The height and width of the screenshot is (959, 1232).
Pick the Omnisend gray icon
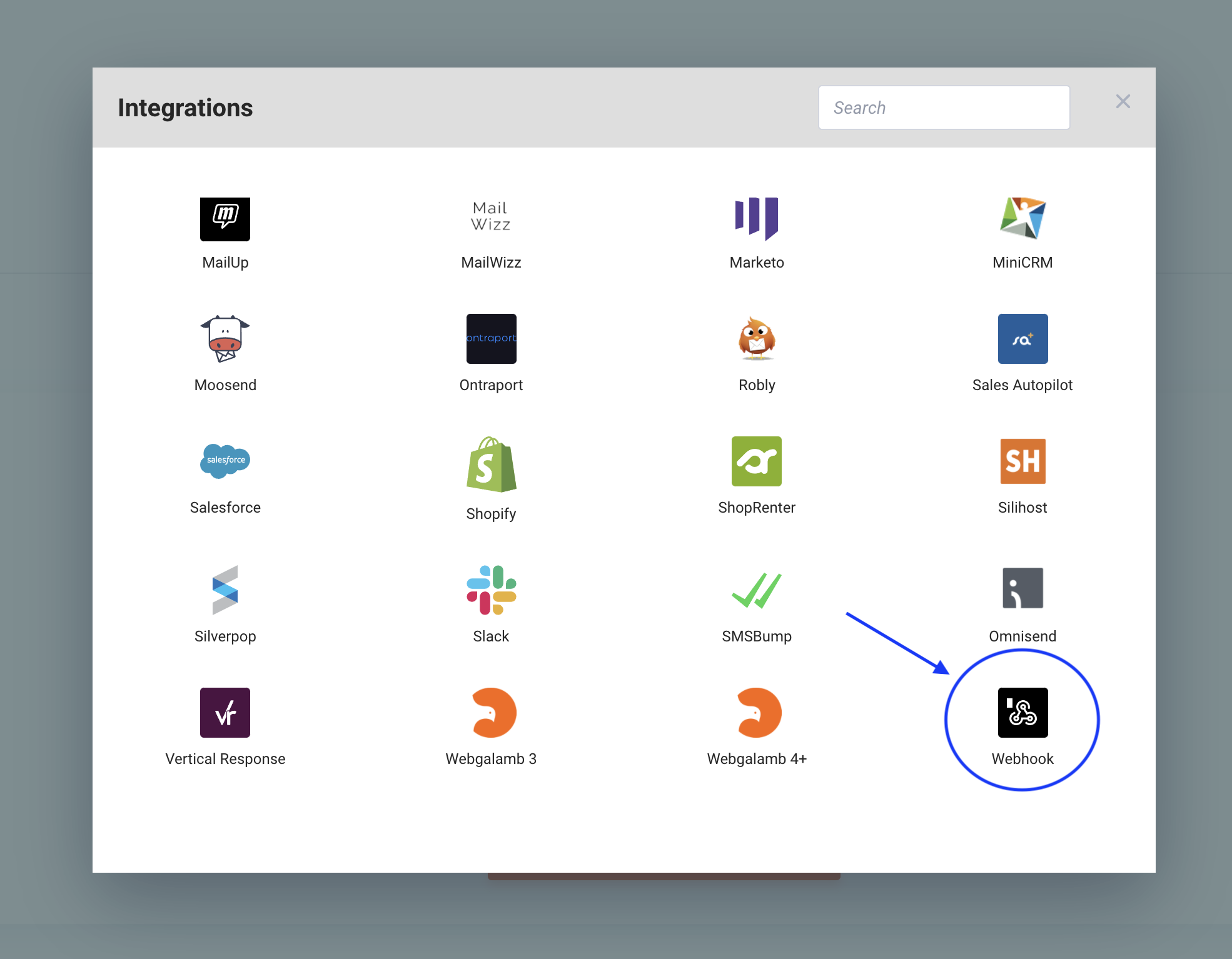coord(1022,588)
